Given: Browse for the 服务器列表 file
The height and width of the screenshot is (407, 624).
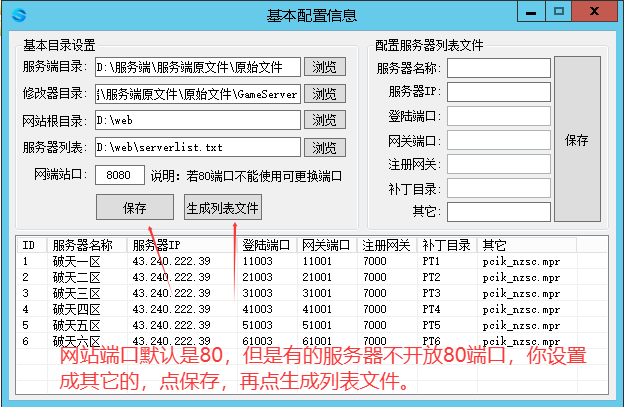Looking at the screenshot, I should (x=324, y=147).
